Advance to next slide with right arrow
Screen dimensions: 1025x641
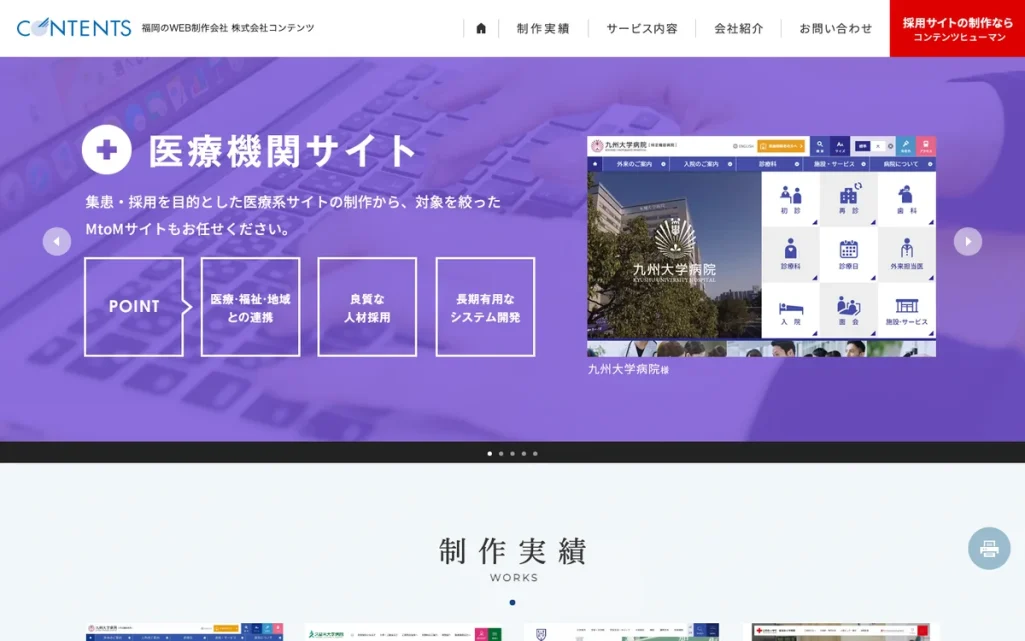pos(967,241)
